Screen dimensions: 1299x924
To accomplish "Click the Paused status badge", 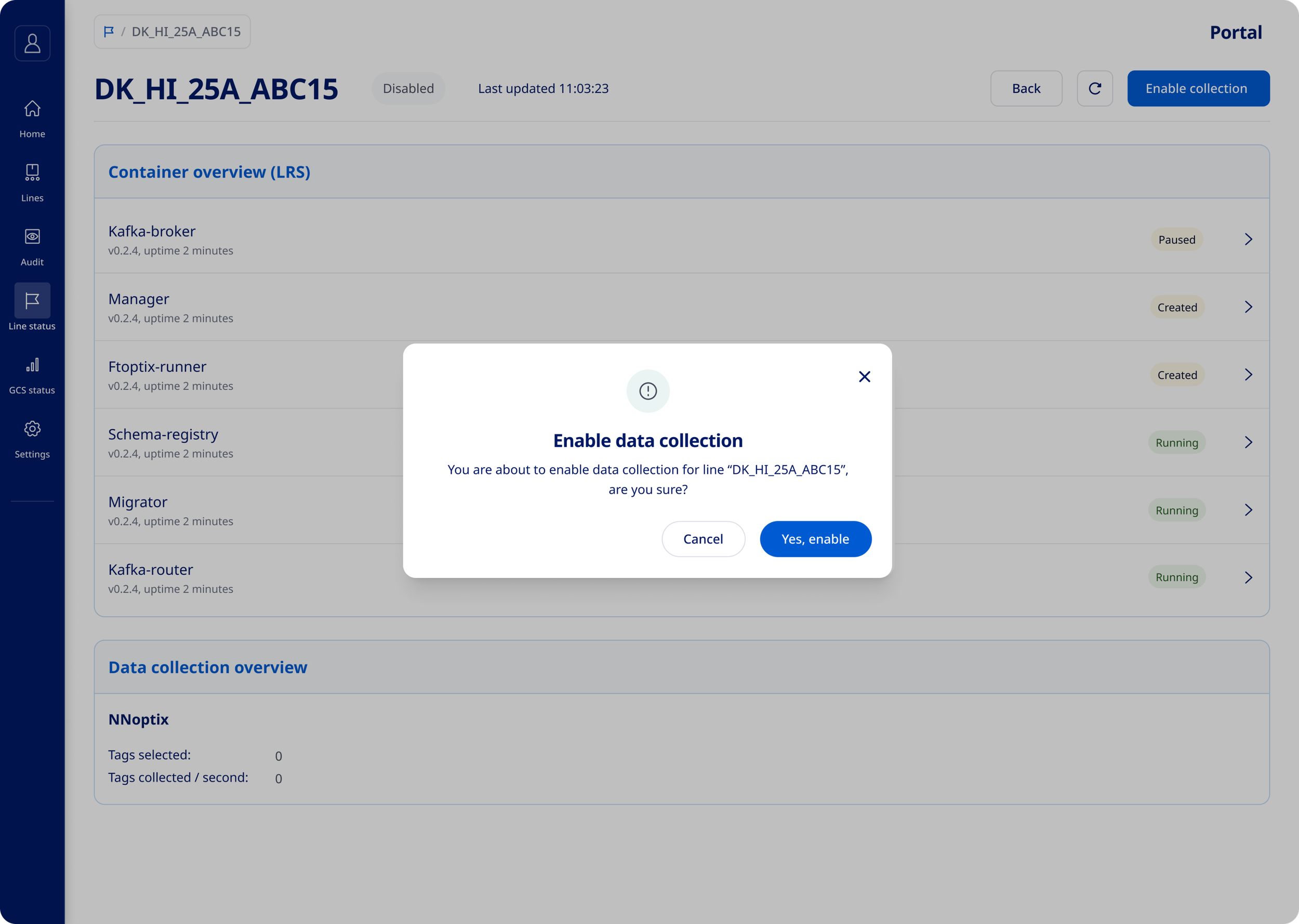I will 1176,240.
